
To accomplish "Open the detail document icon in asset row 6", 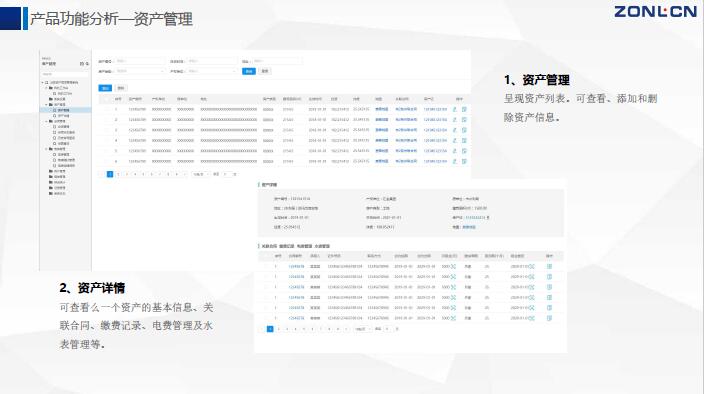I will (464, 161).
